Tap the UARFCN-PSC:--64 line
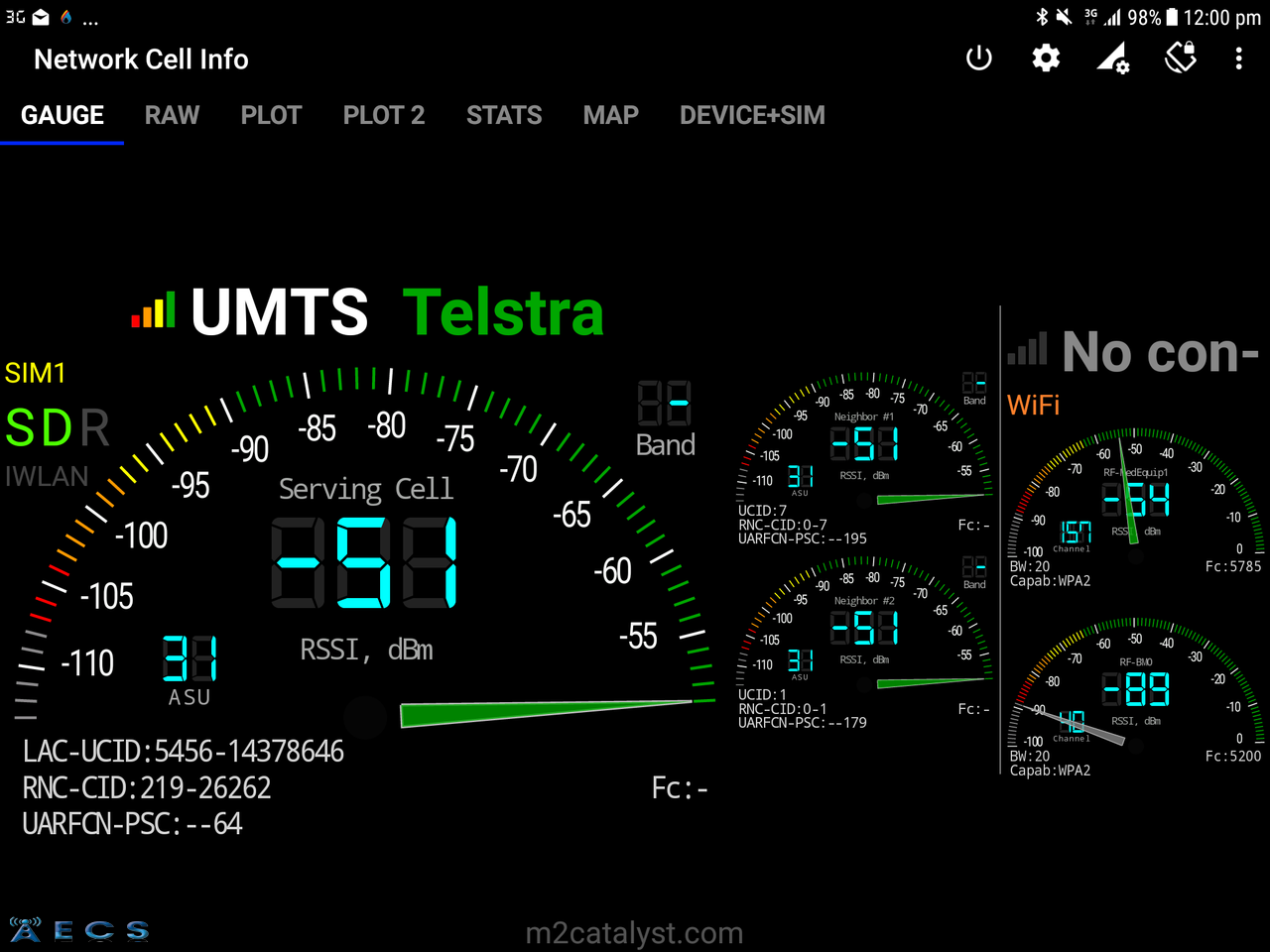The image size is (1270, 952). (132, 824)
